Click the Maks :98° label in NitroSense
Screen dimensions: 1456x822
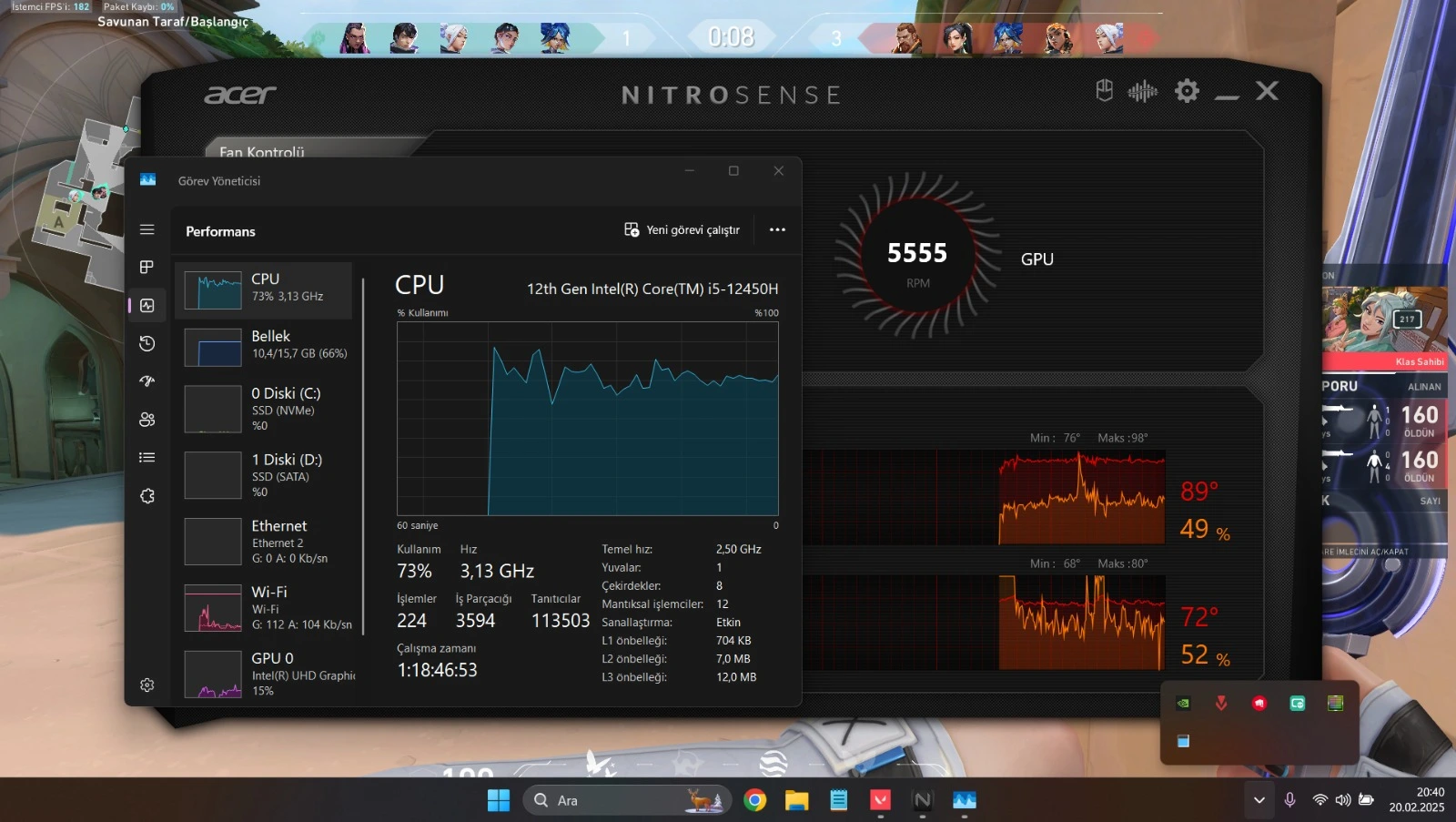coord(1123,438)
